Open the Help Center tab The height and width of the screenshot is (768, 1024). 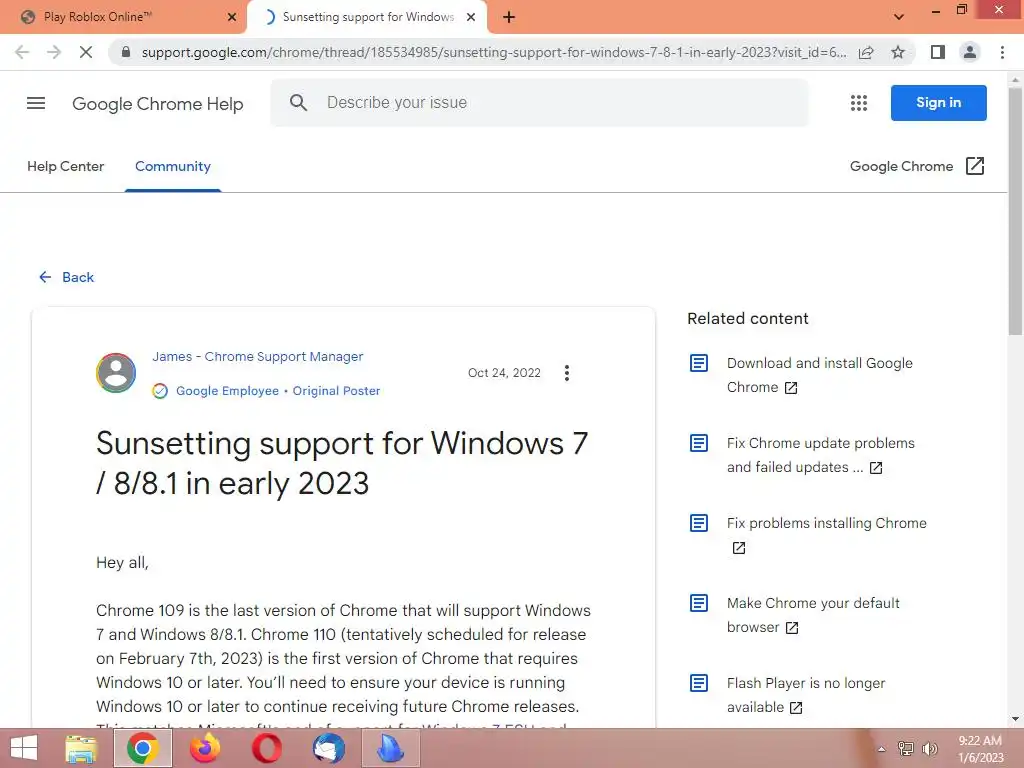[x=65, y=167]
